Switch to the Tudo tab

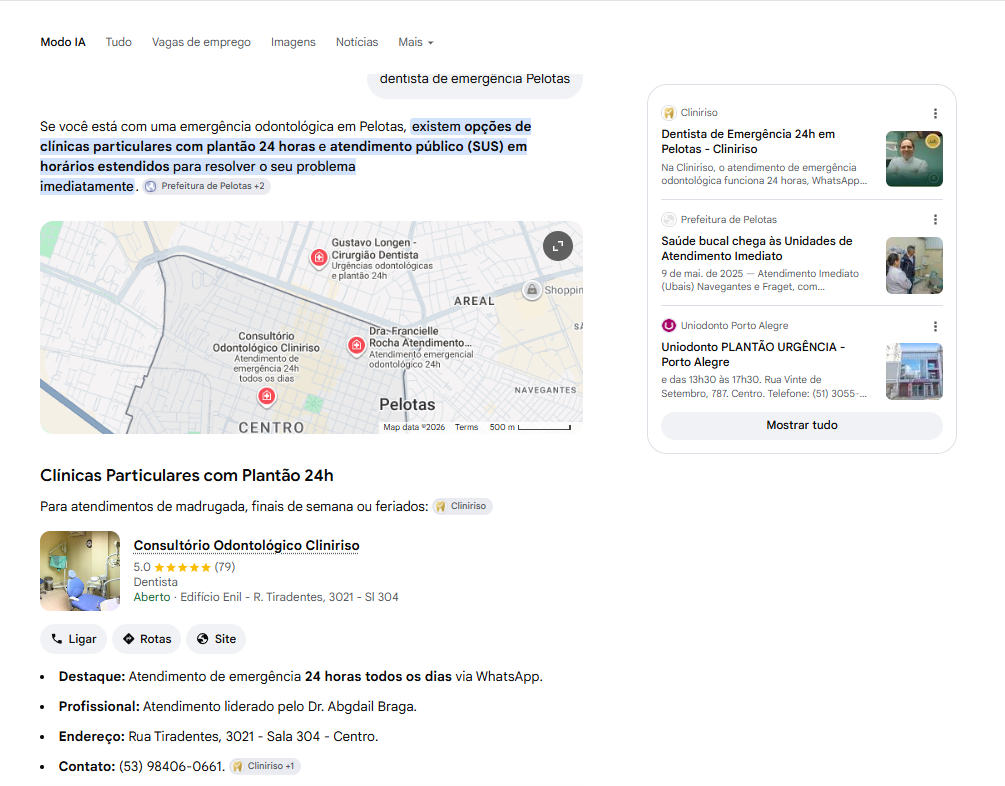click(x=119, y=42)
